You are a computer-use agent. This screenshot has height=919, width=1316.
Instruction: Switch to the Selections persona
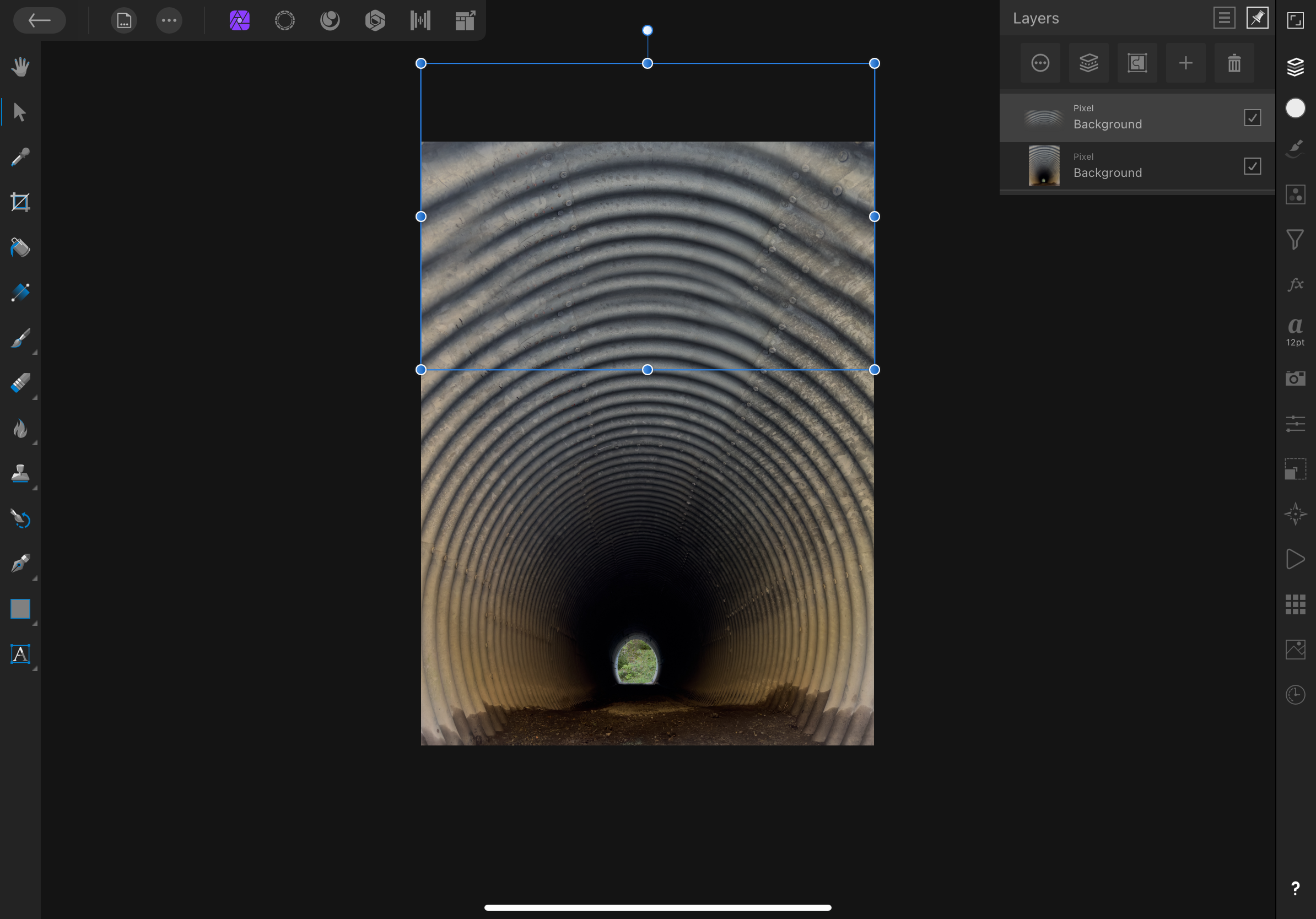(285, 20)
